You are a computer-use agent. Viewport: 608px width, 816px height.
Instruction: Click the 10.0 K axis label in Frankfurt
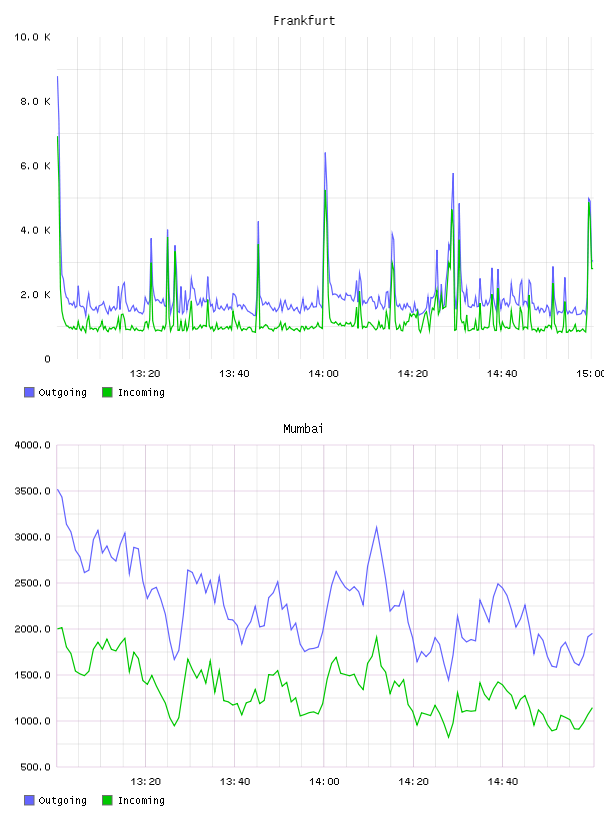click(32, 37)
